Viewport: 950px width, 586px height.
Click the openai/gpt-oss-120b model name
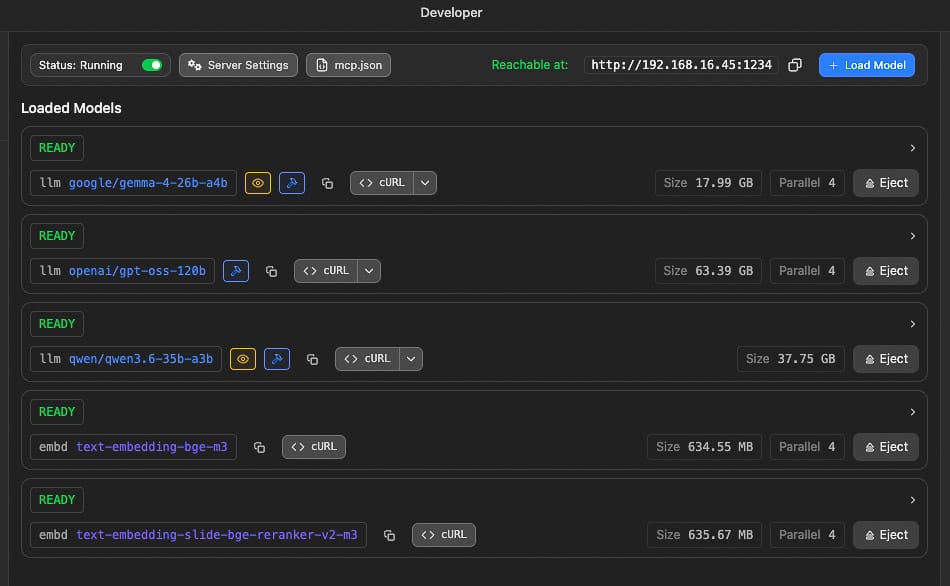pyautogui.click(x=137, y=271)
